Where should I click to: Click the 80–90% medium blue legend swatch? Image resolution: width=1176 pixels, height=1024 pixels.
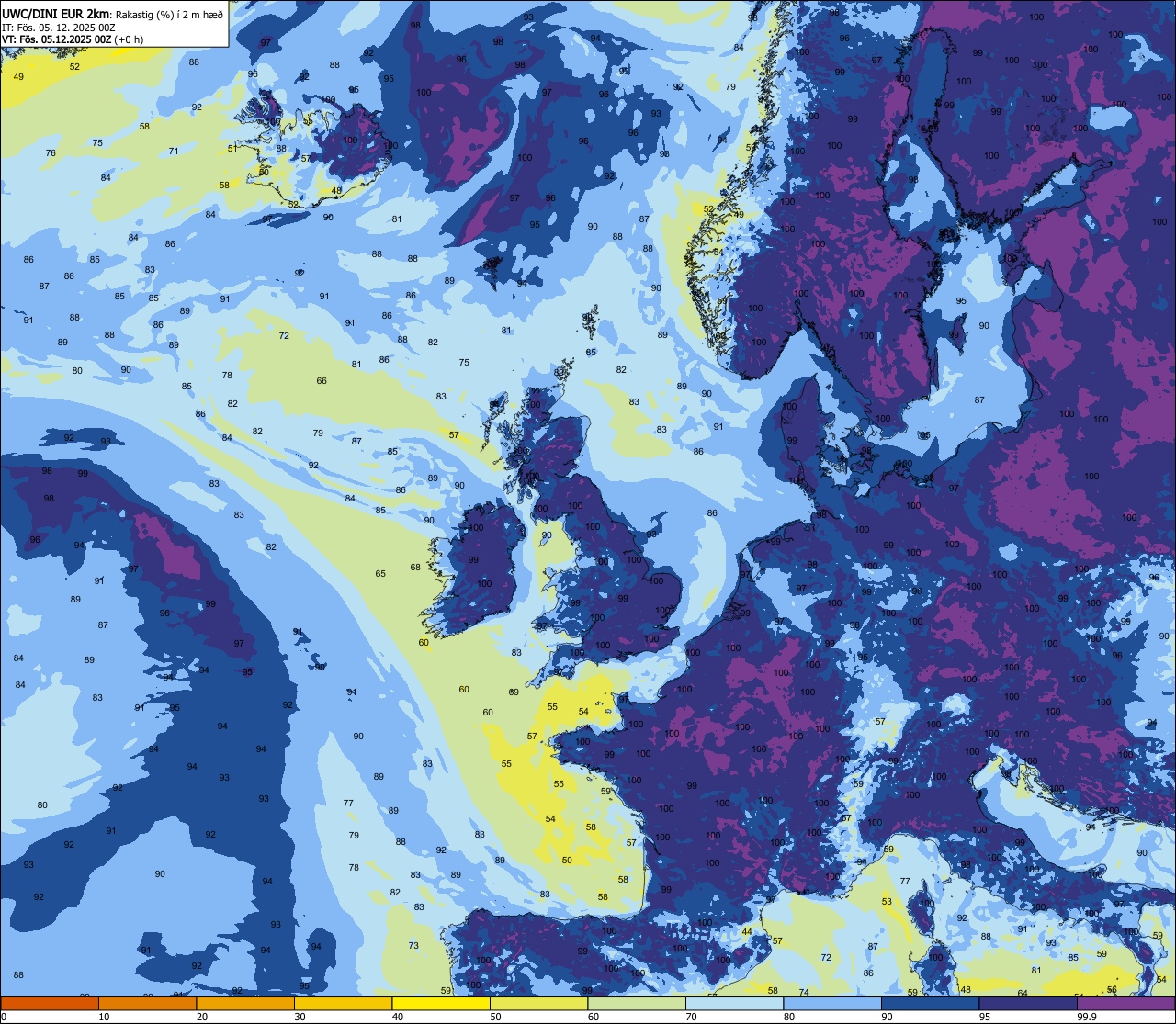coord(832,1003)
